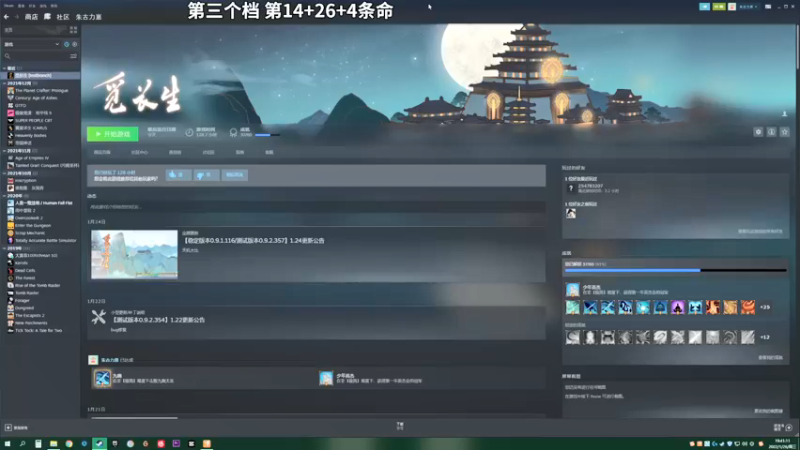800x450 pixels.
Task: Click the activity post input field
Action: coord(316,207)
